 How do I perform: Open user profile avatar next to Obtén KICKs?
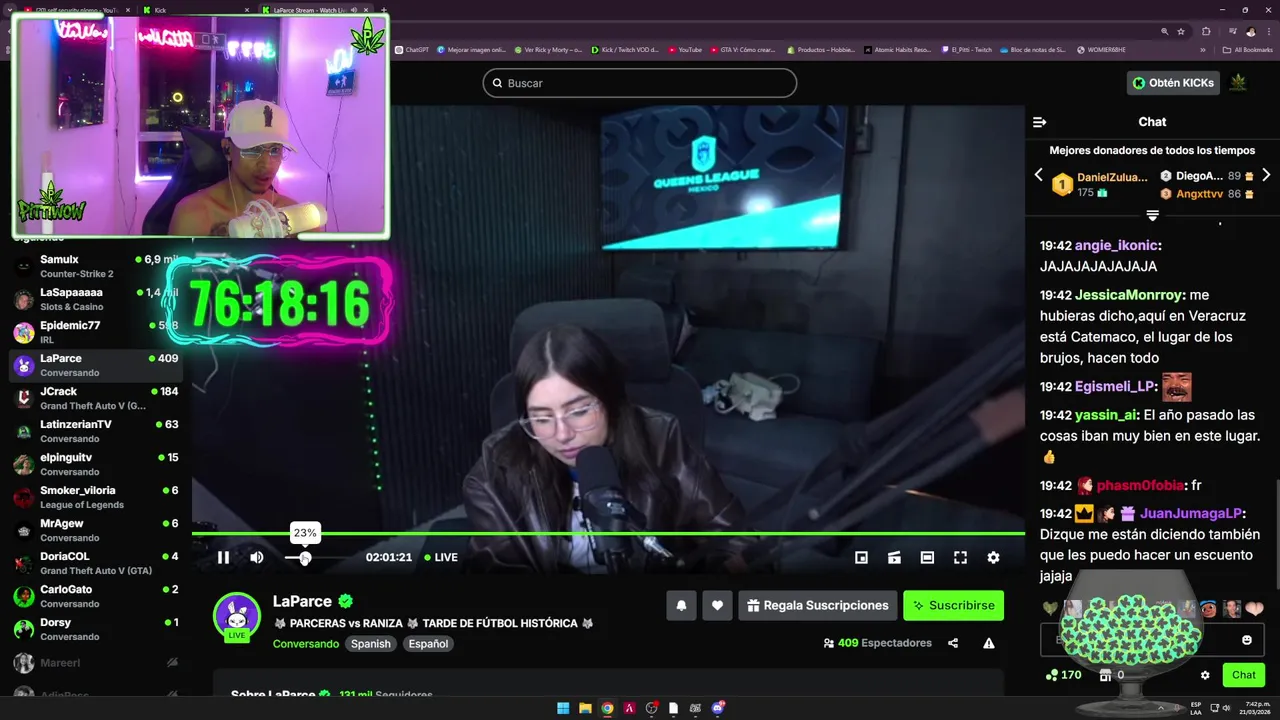pos(1238,82)
